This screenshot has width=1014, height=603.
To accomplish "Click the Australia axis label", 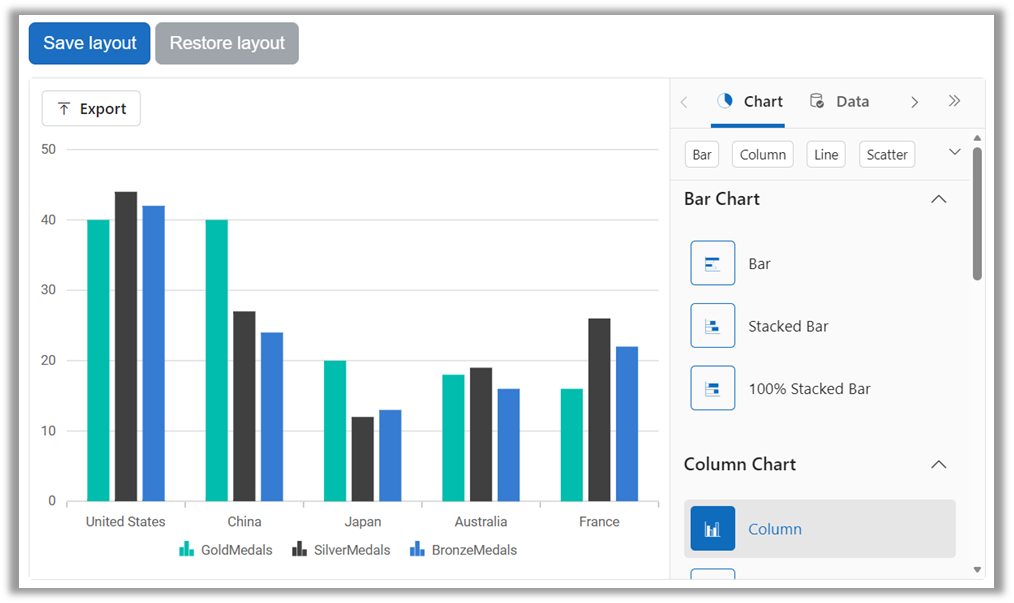I will (x=480, y=521).
